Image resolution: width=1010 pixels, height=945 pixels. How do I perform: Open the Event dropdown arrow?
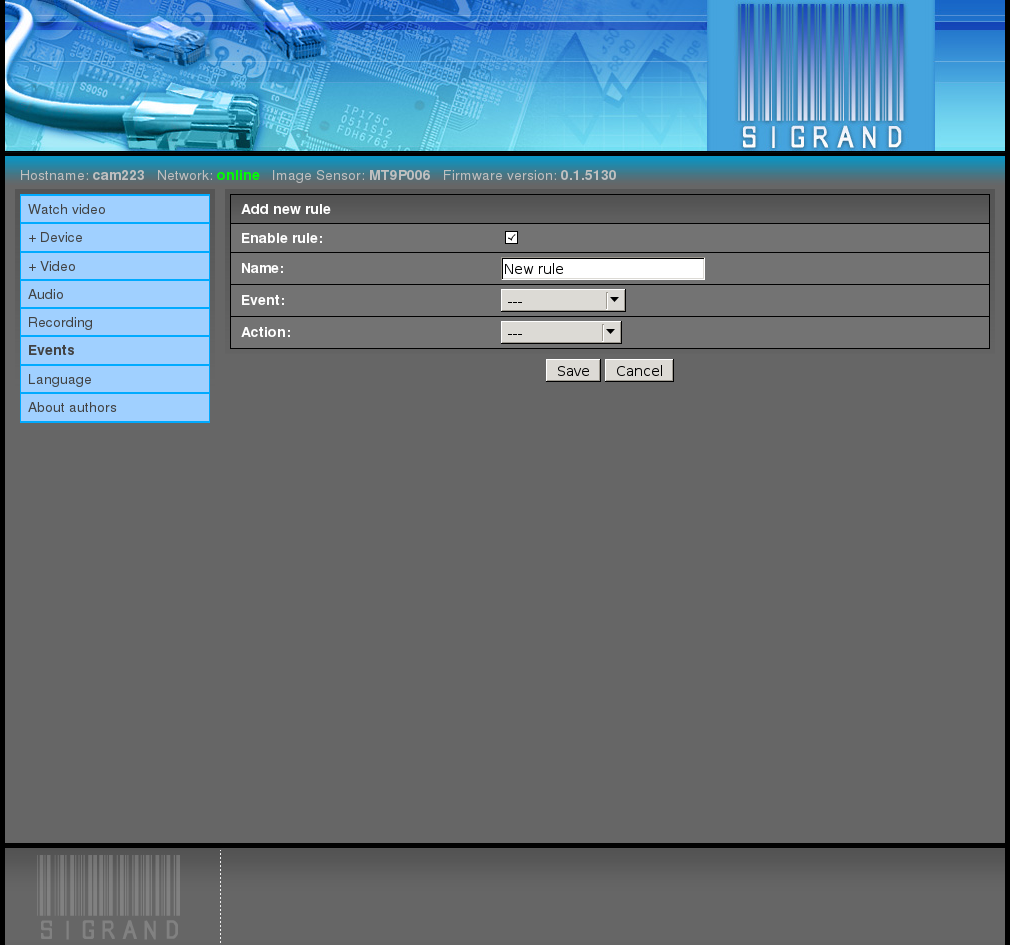click(615, 300)
